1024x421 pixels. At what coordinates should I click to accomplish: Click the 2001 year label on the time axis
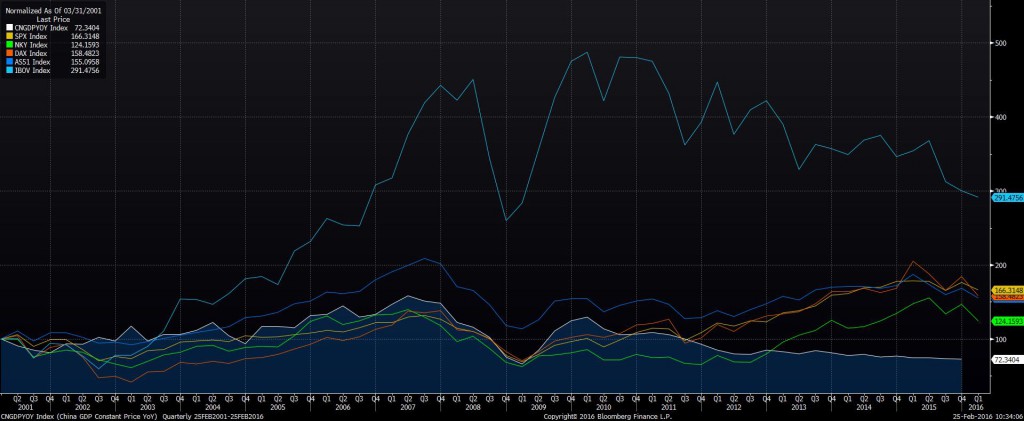click(x=25, y=406)
